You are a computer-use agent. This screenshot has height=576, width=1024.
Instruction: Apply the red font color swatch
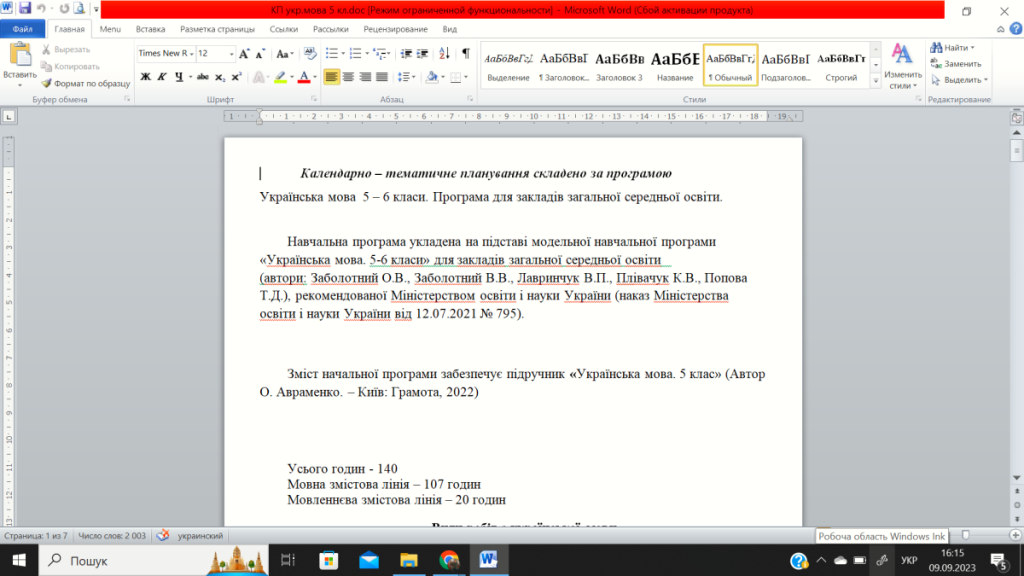tap(305, 77)
